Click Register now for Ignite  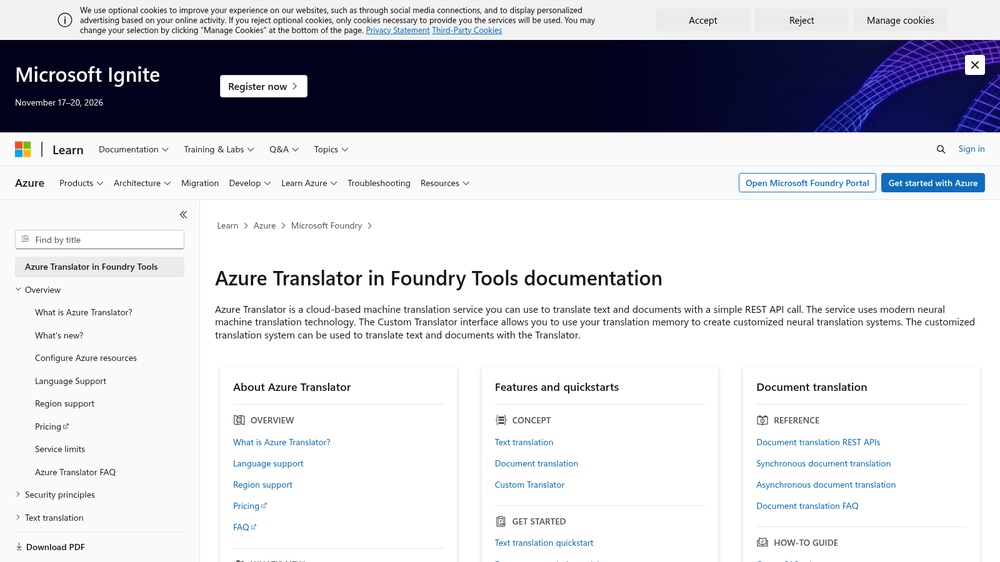pyautogui.click(x=263, y=86)
